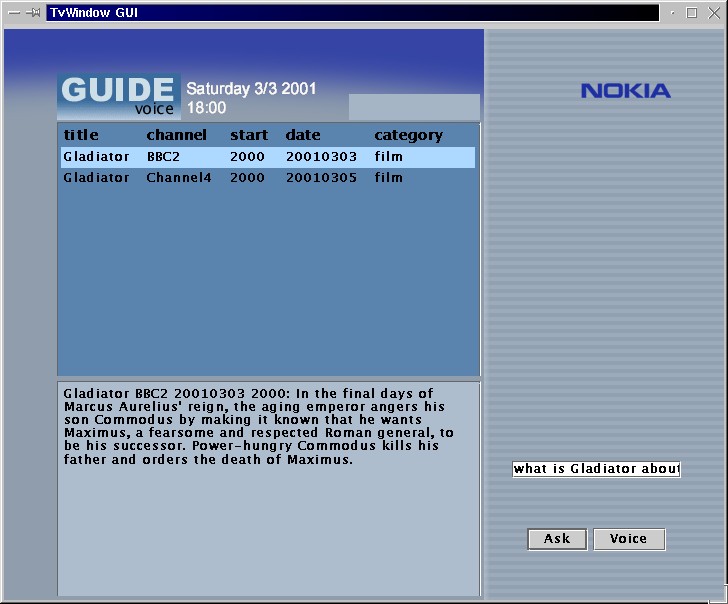Click the 'channel' column header
728x604 pixels.
coord(176,135)
